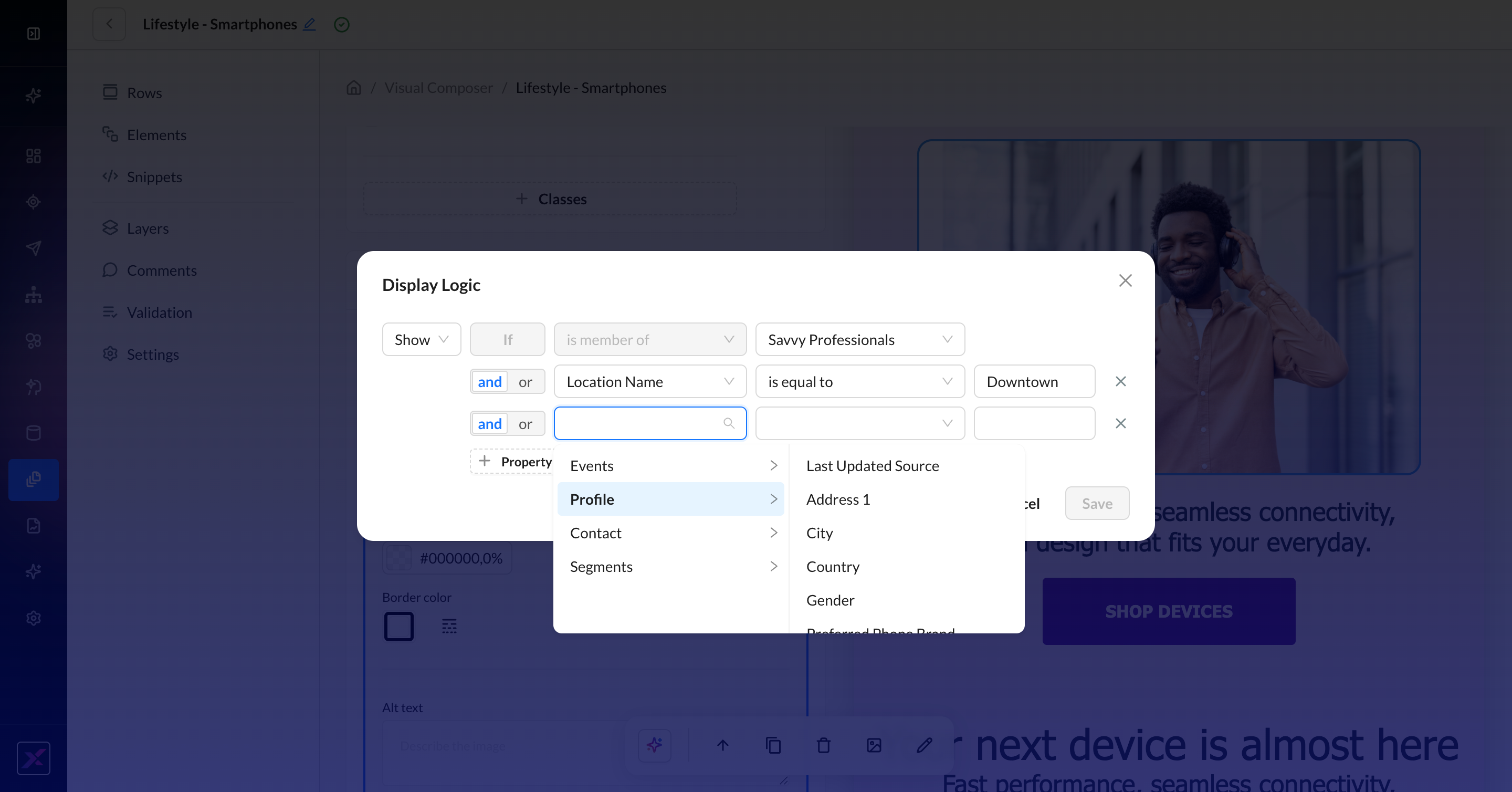Expand the Profile category
The width and height of the screenshot is (1512, 792).
click(671, 499)
